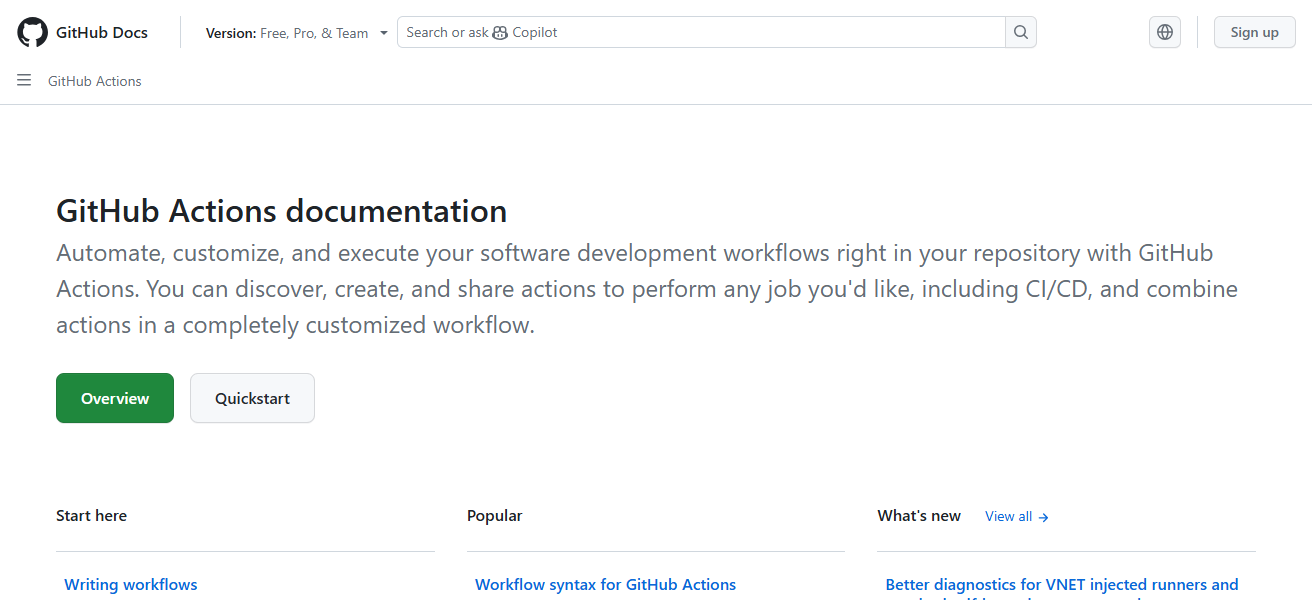The image size is (1312, 600).
Task: Expand the Free, Pro, & Team version selector
Action: click(315, 32)
